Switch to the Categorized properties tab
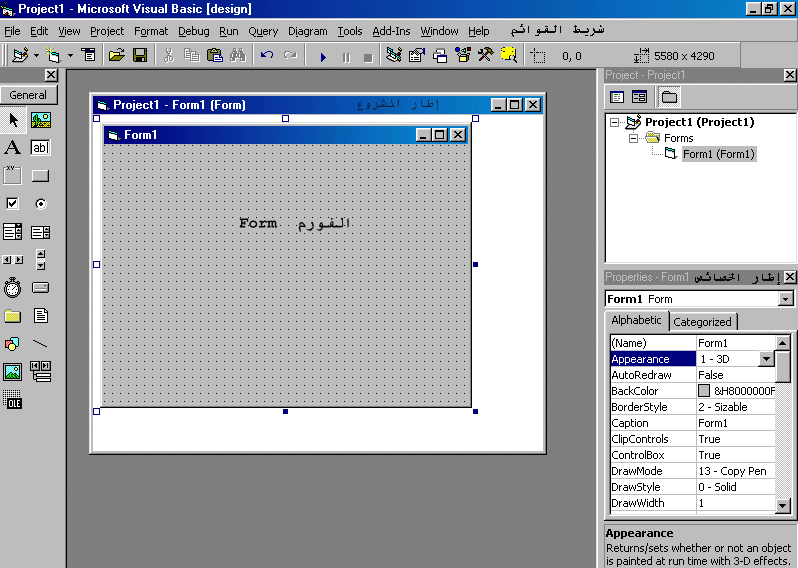 point(702,322)
